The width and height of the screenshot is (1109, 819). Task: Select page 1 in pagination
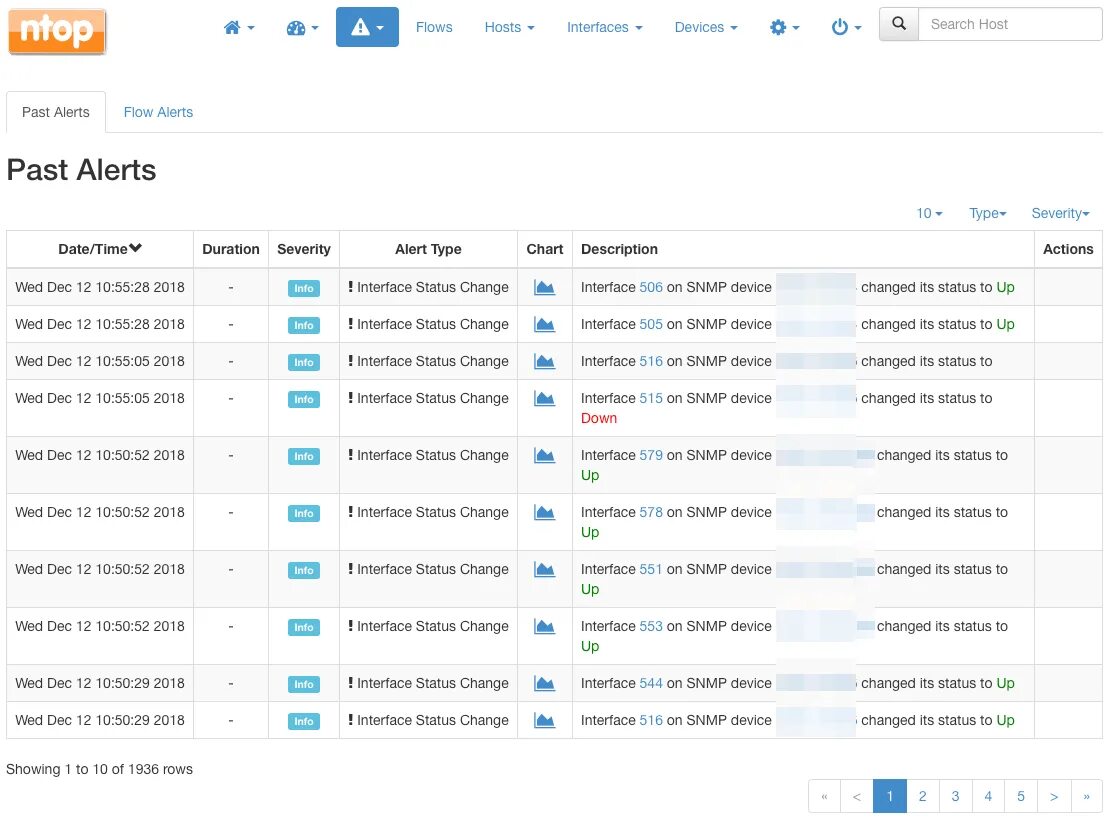point(890,796)
